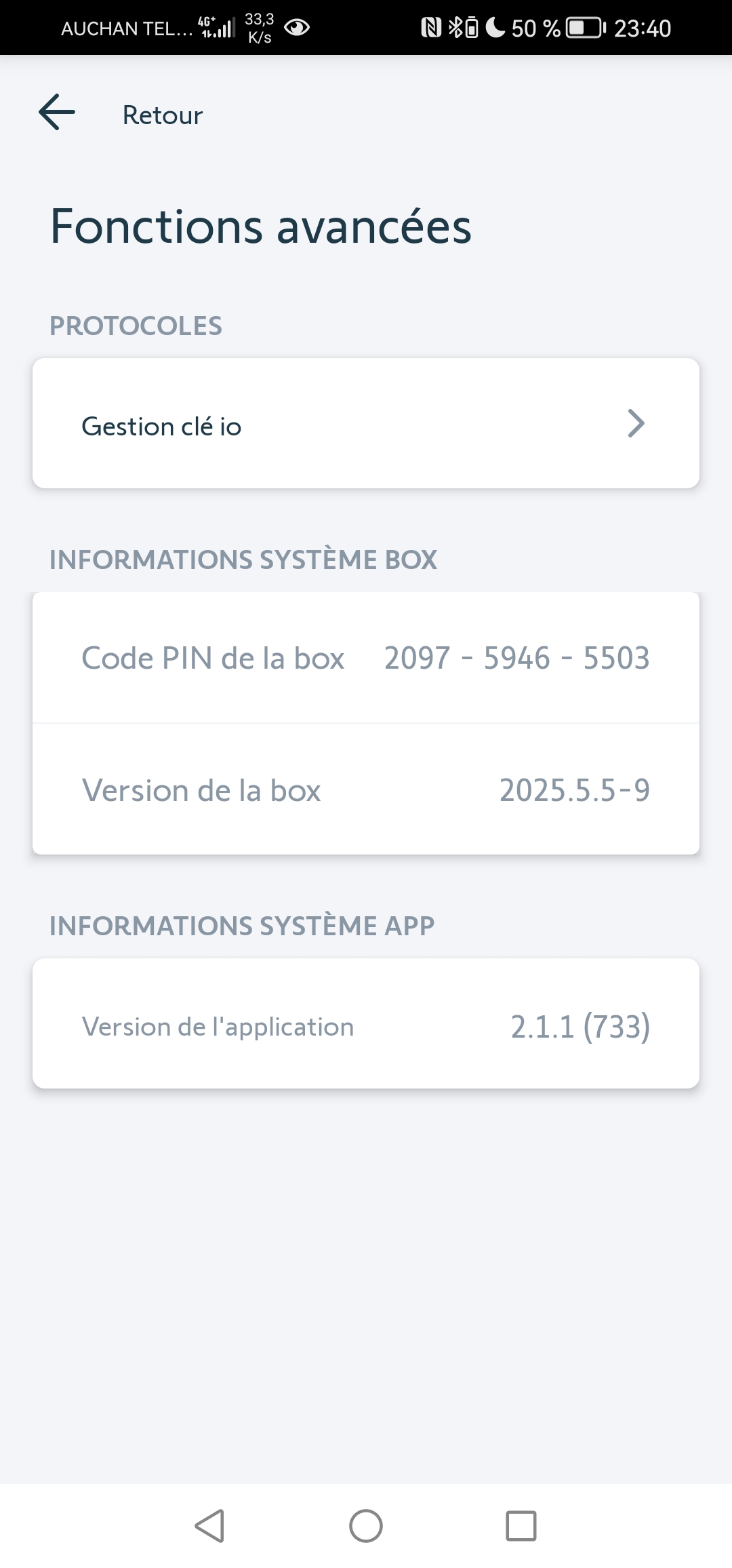Tap the Code PIN de la box label
The height and width of the screenshot is (1568, 732).
[213, 658]
